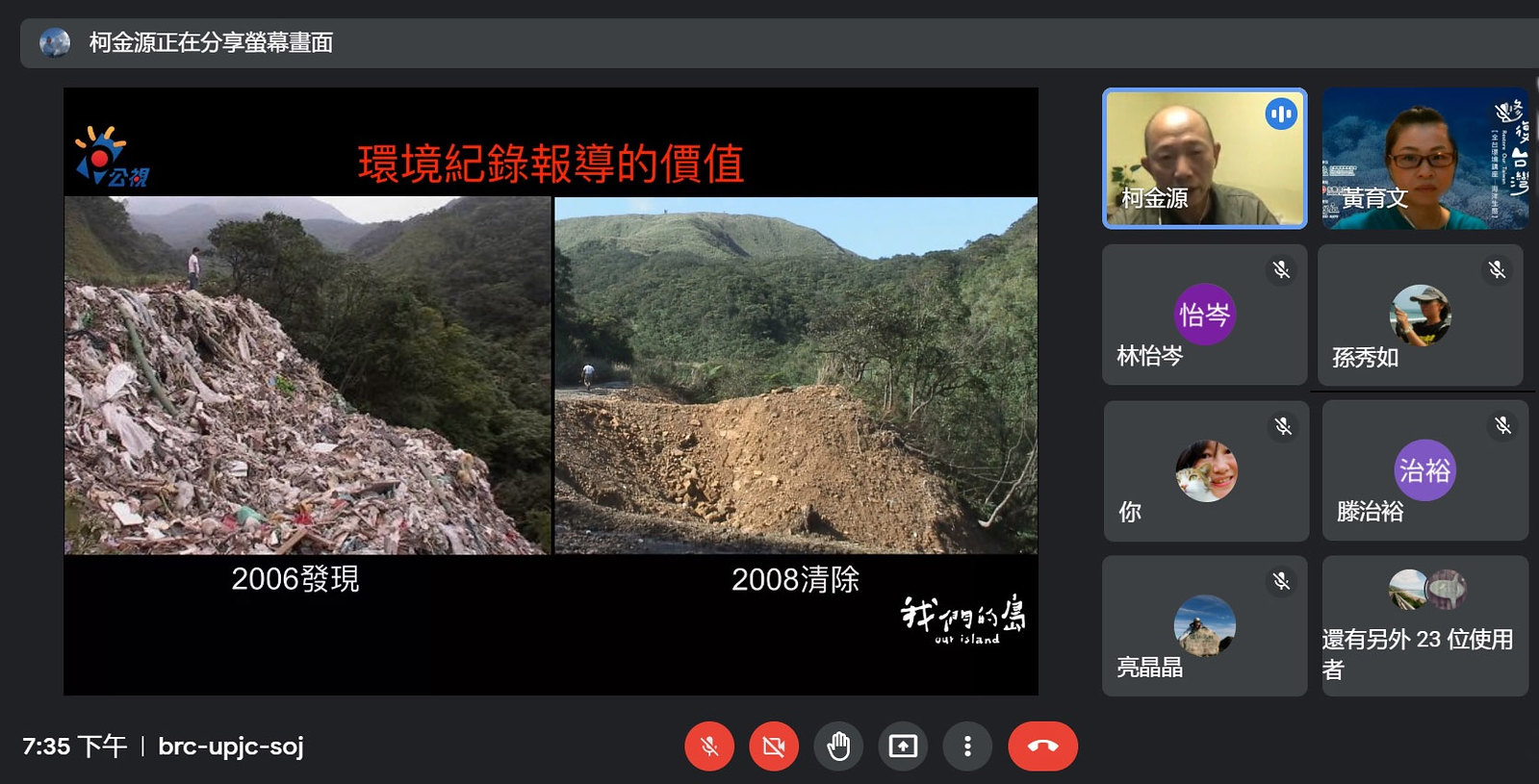Click the shared slide presentation area
The height and width of the screenshot is (784, 1539).
[551, 392]
